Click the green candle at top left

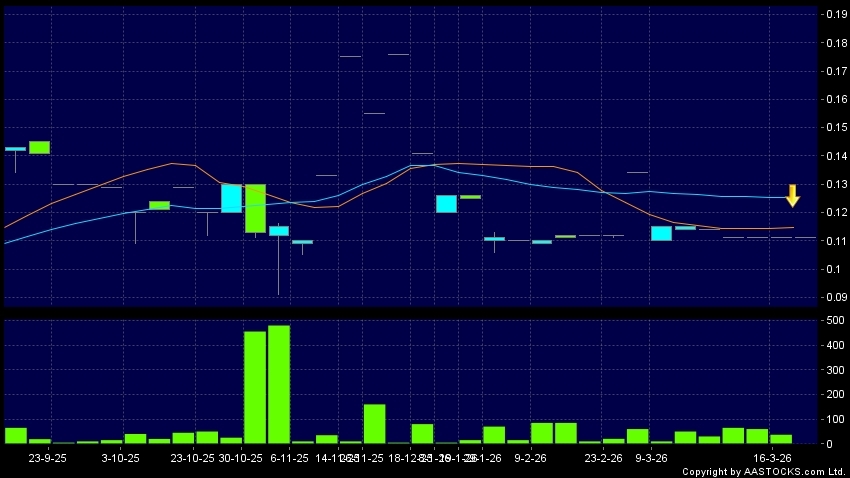coord(39,147)
